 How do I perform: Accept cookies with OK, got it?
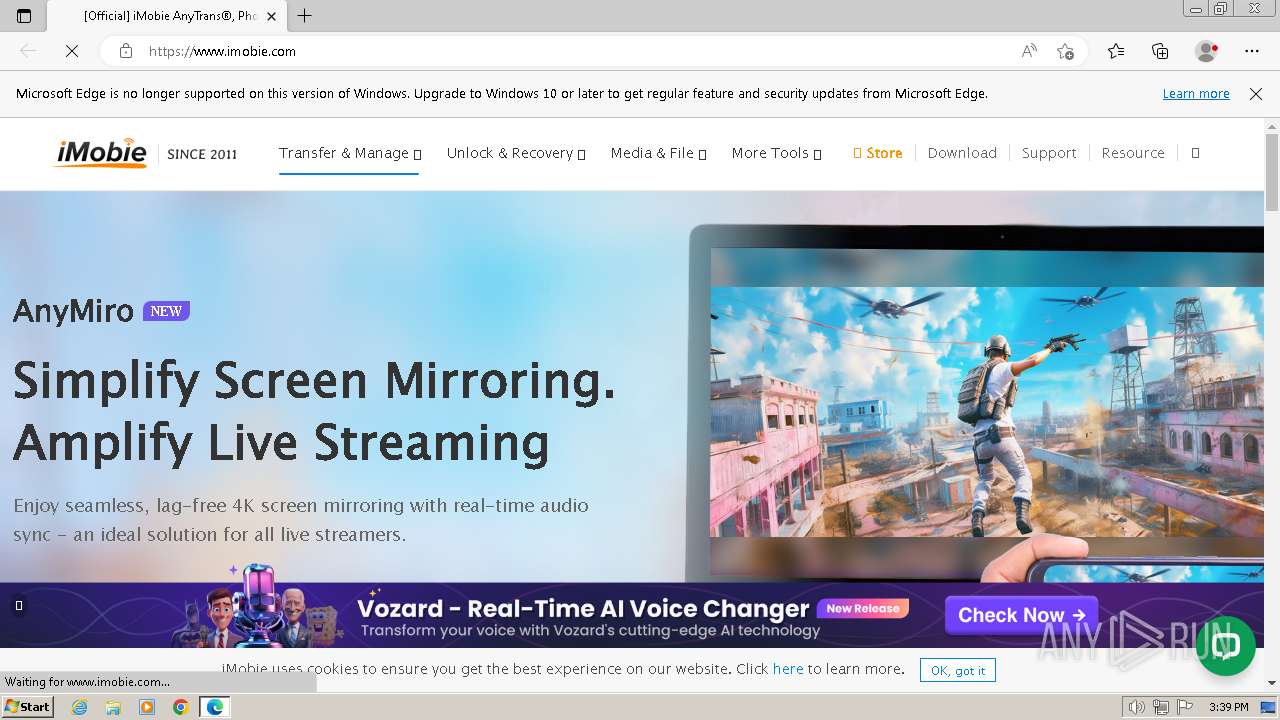pyautogui.click(x=957, y=670)
